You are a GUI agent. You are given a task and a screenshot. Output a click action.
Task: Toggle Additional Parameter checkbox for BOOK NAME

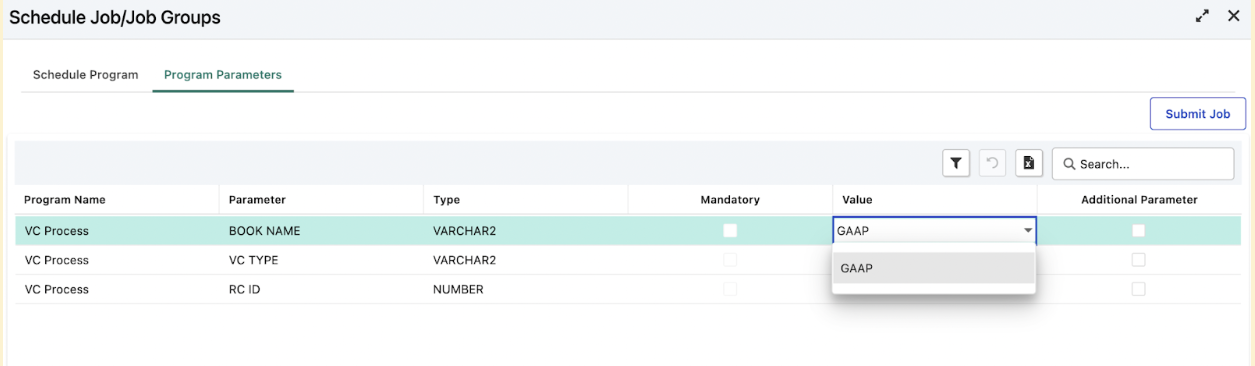[1138, 231]
